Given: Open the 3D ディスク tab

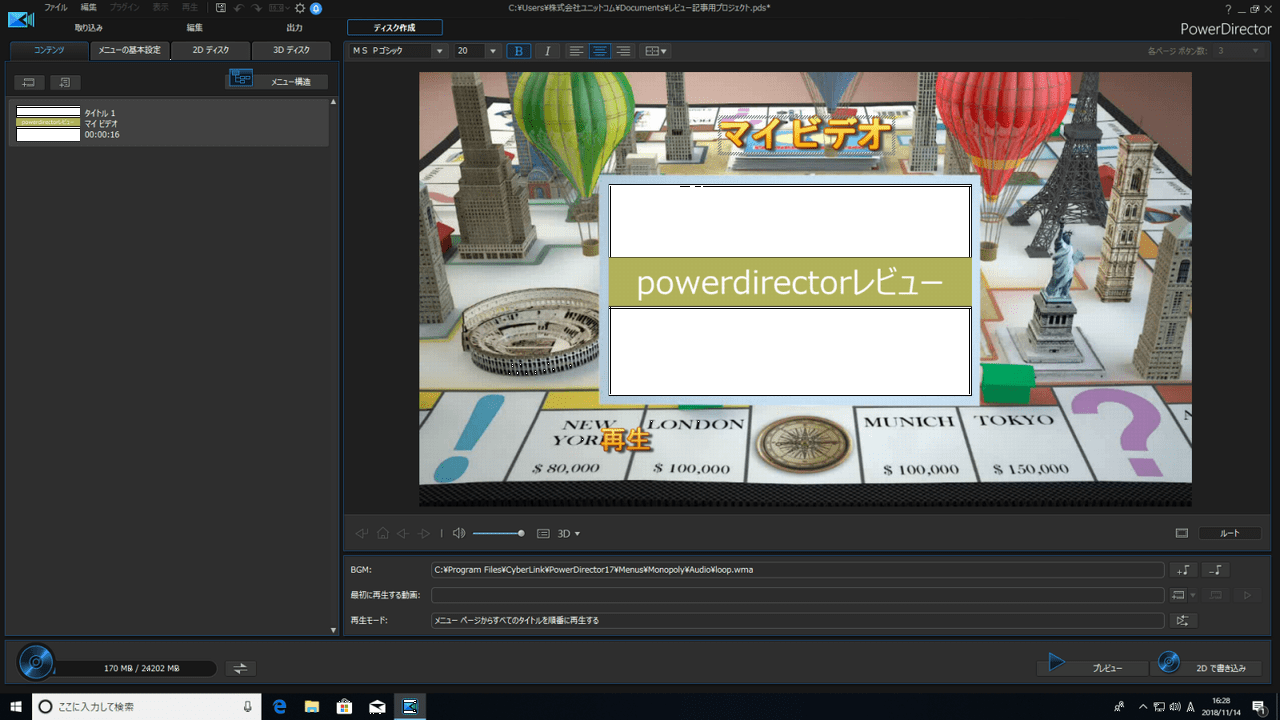Looking at the screenshot, I should (291, 50).
